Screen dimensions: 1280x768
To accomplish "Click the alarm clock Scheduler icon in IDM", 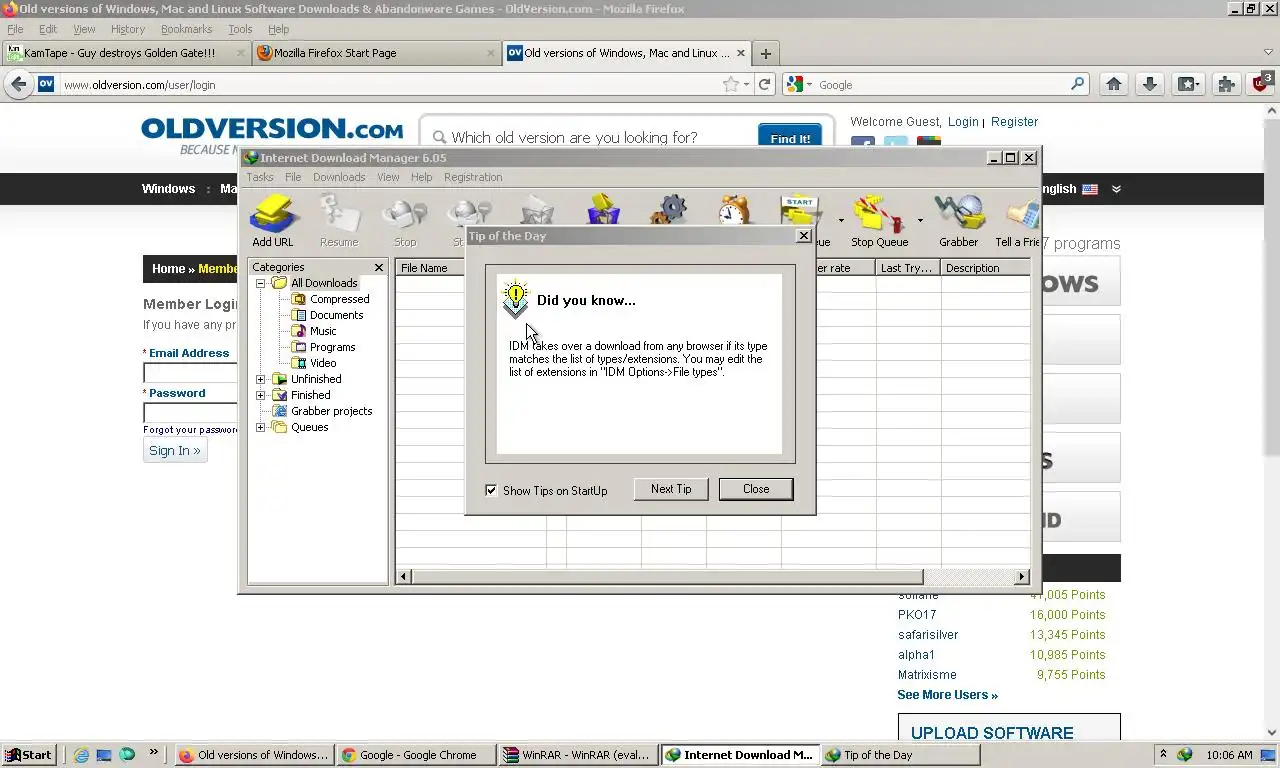I will pyautogui.click(x=734, y=211).
